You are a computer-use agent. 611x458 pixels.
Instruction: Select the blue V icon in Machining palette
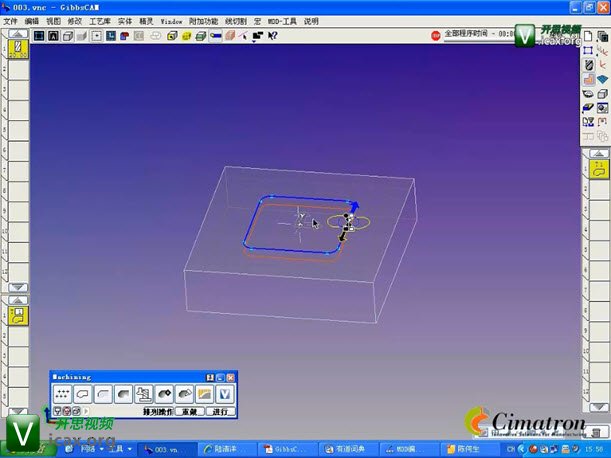pos(225,394)
